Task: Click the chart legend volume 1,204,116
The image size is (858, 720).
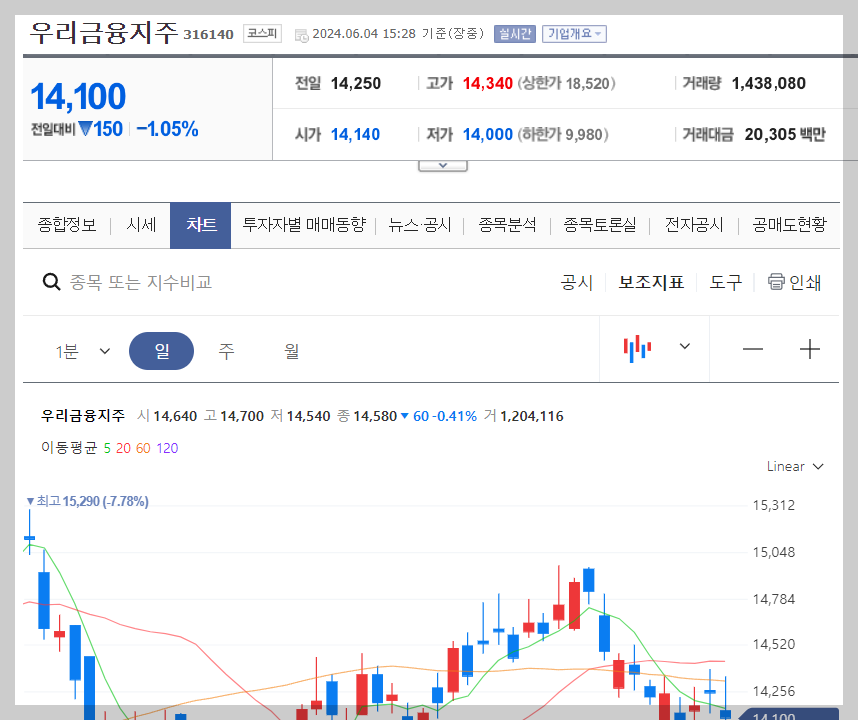Action: click(531, 416)
